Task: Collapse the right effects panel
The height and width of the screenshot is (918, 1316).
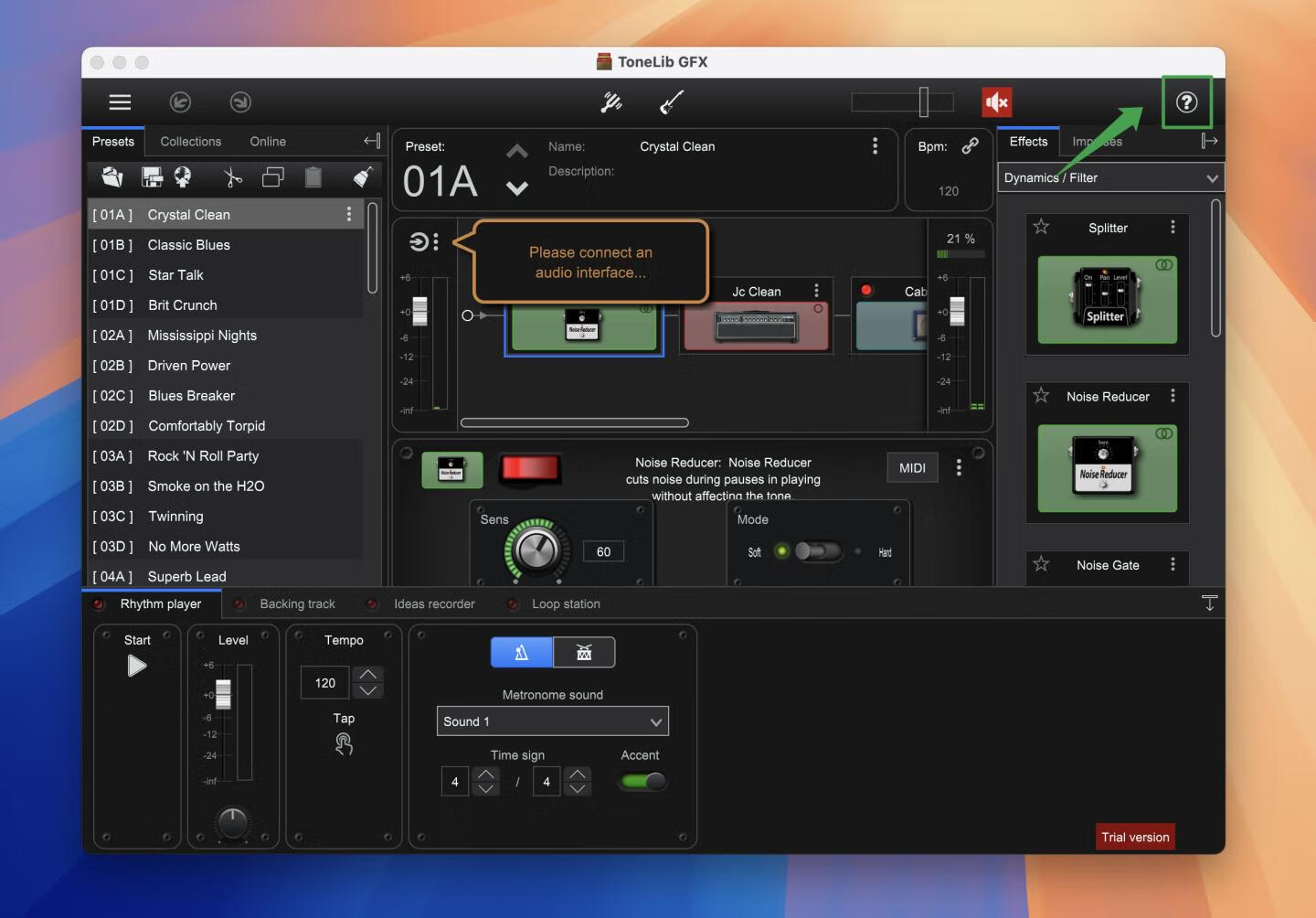Action: tap(1209, 141)
